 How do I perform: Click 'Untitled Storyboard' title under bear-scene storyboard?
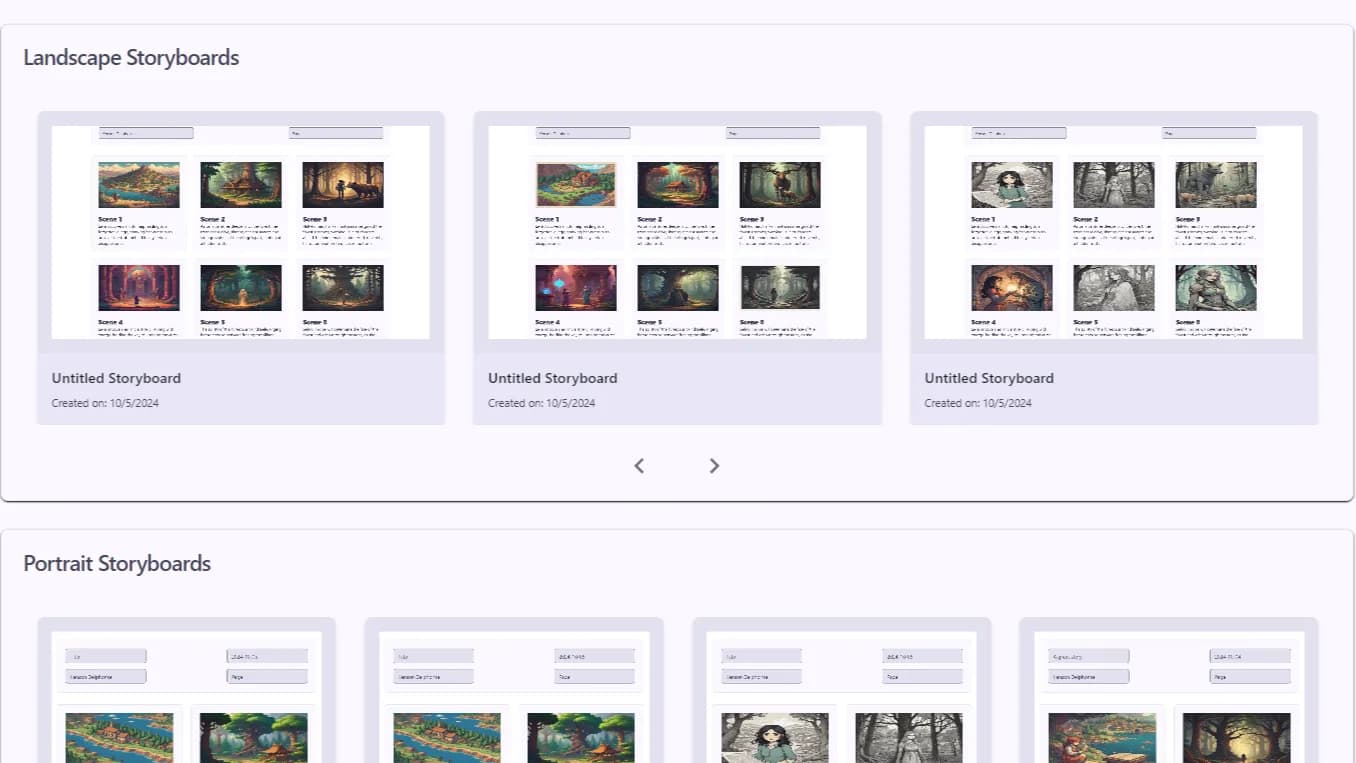pyautogui.click(x=116, y=378)
